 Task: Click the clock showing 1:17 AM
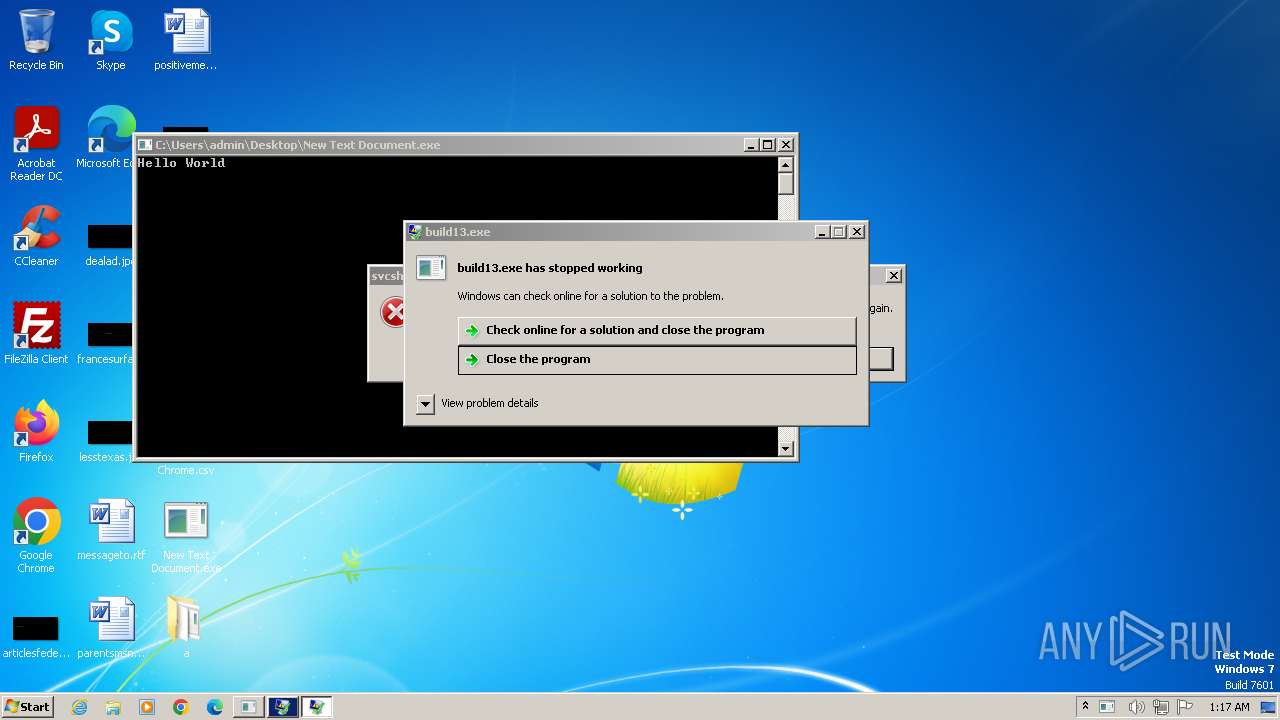point(1229,707)
